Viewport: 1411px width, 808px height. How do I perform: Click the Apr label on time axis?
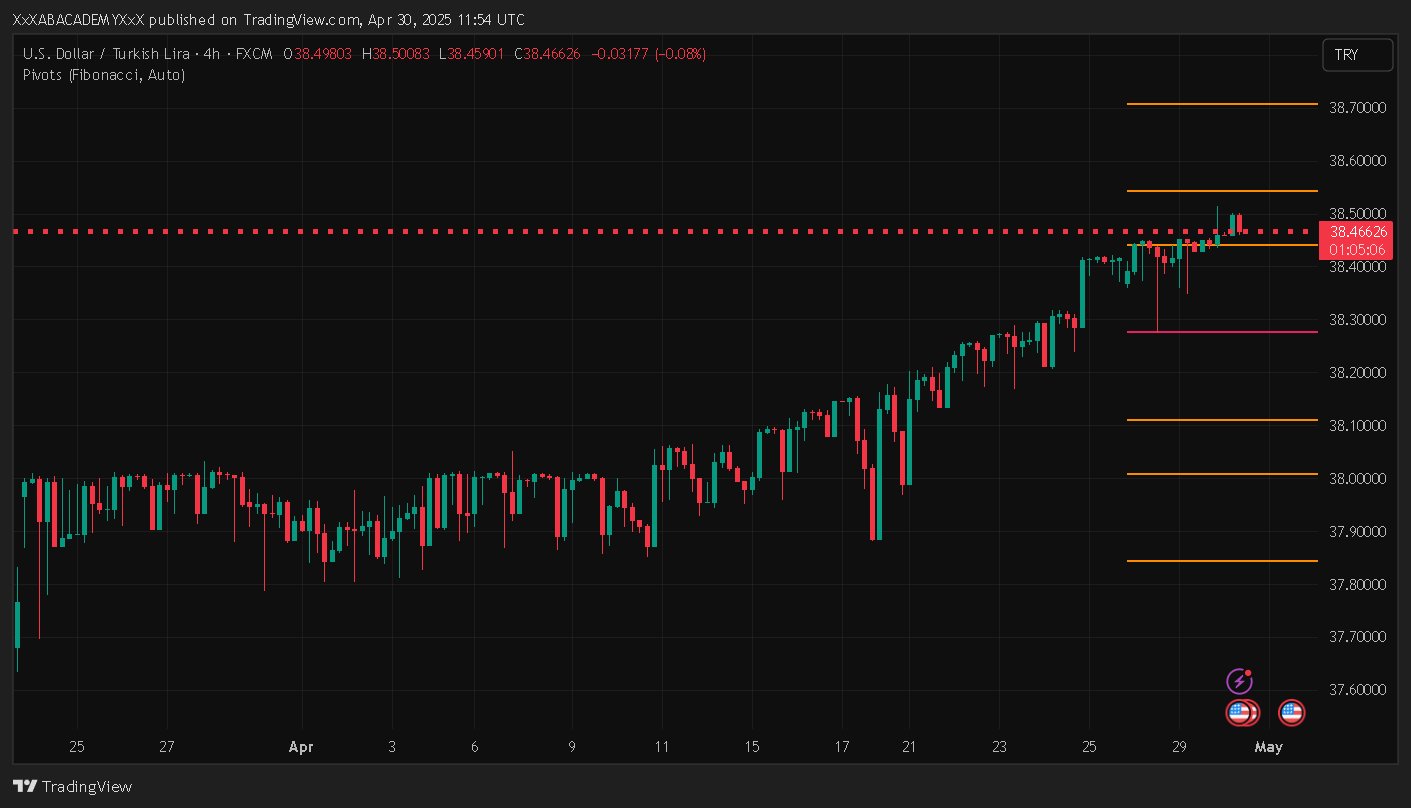pyautogui.click(x=300, y=747)
